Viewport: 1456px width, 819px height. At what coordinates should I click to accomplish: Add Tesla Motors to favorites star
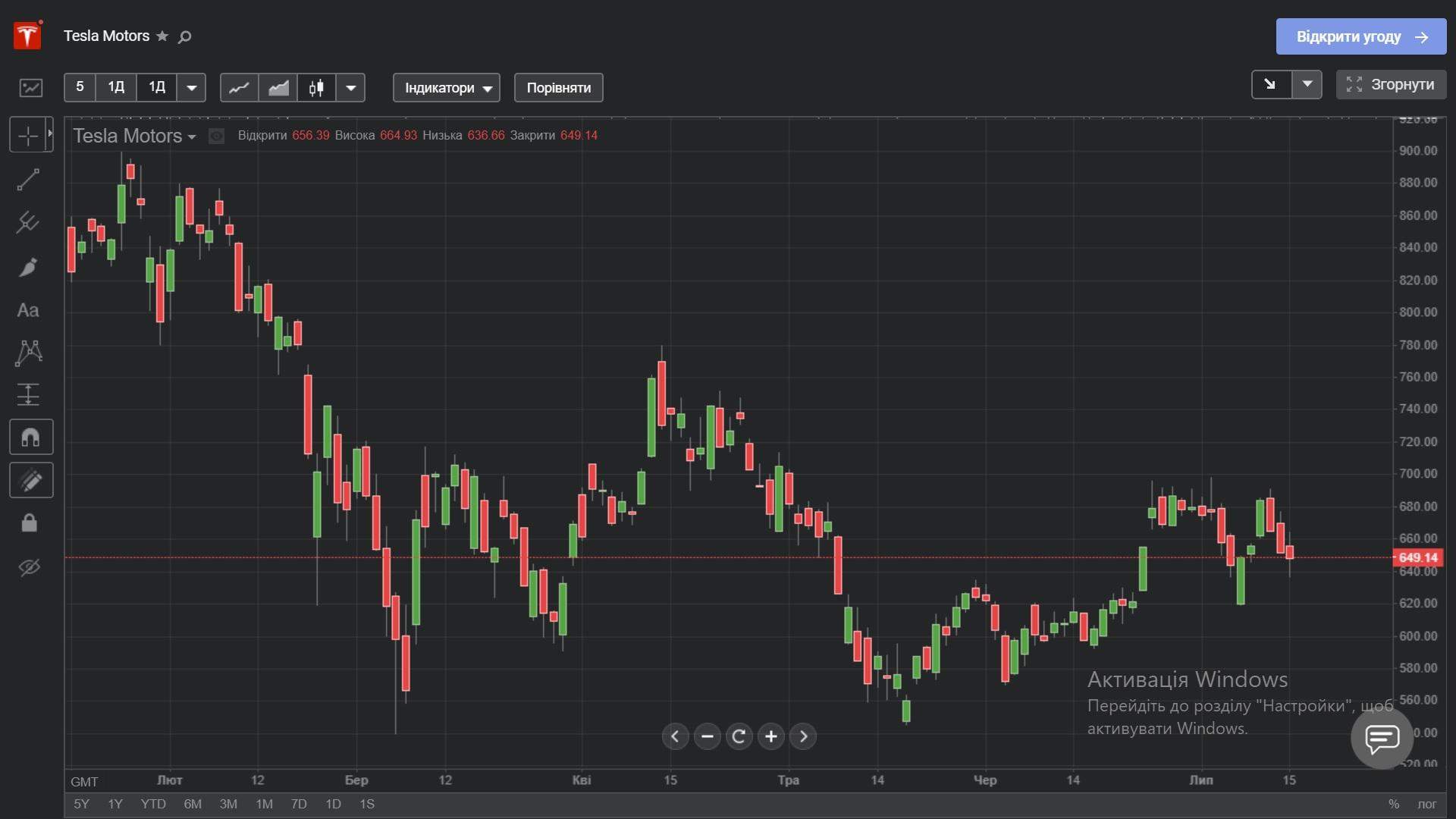coord(162,36)
